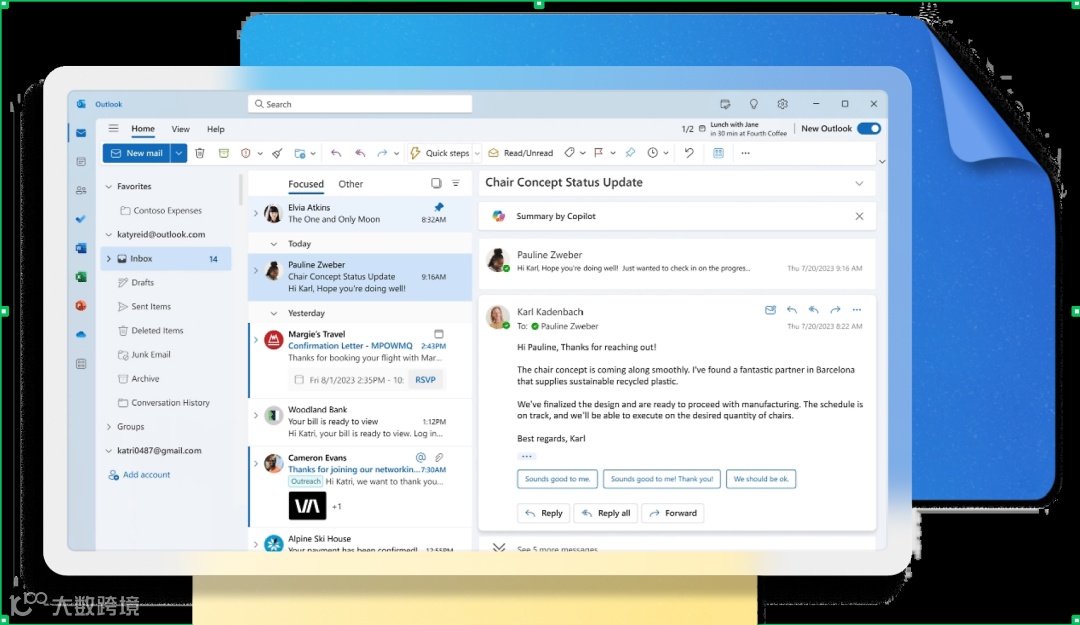Launch Excel from the left app rail
This screenshot has width=1080, height=625.
[x=81, y=277]
